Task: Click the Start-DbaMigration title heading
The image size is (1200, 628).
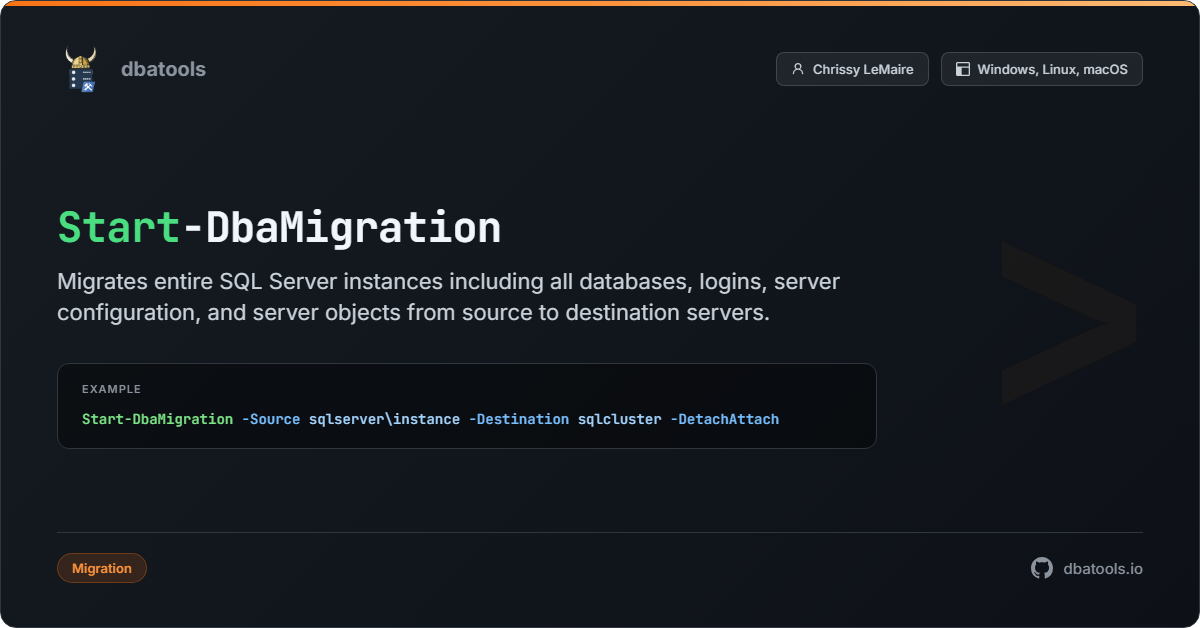Action: point(279,228)
